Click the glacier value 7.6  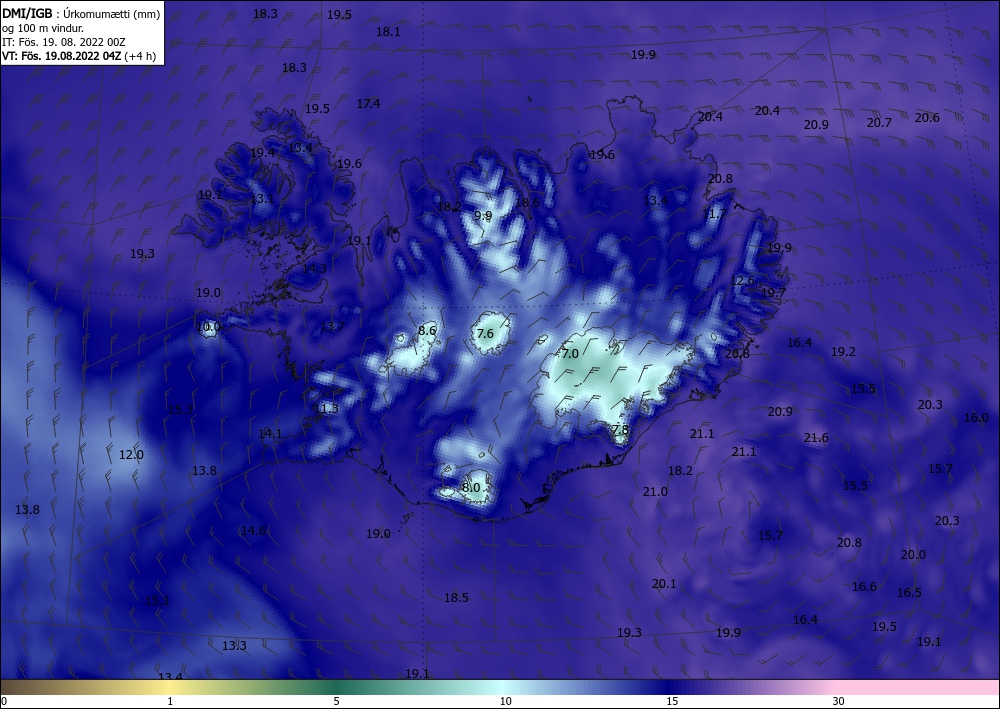pos(485,333)
